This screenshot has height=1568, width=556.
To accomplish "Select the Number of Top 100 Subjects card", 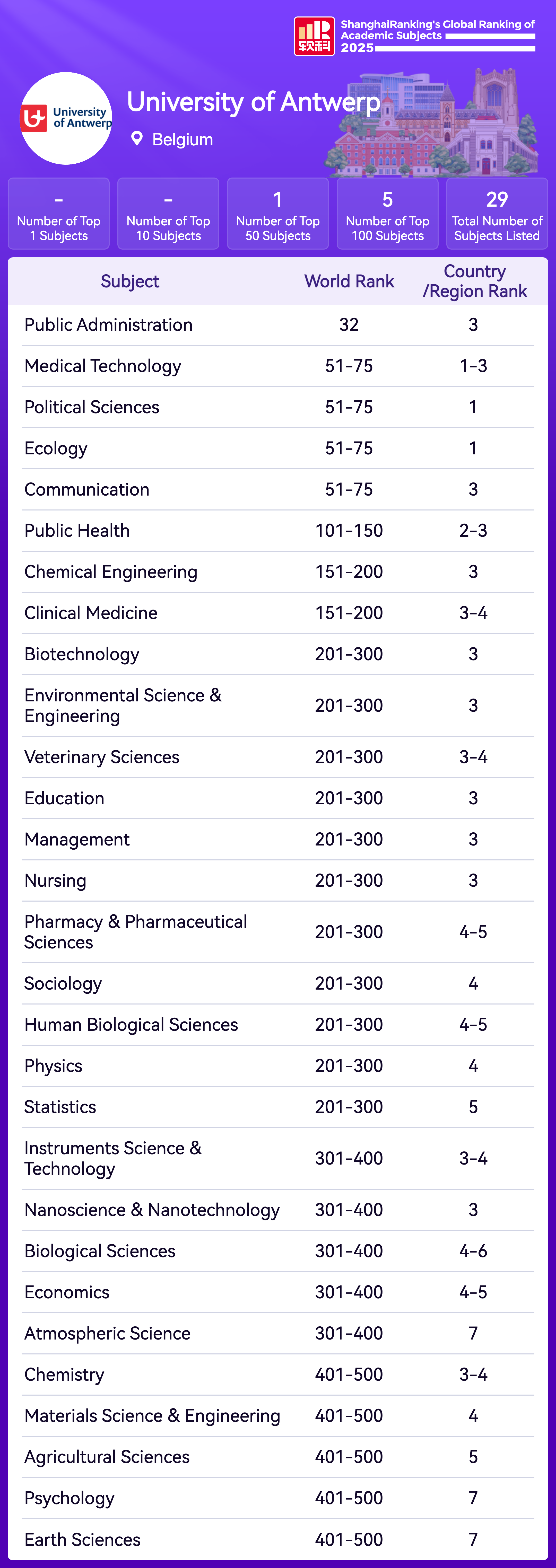I will [387, 214].
